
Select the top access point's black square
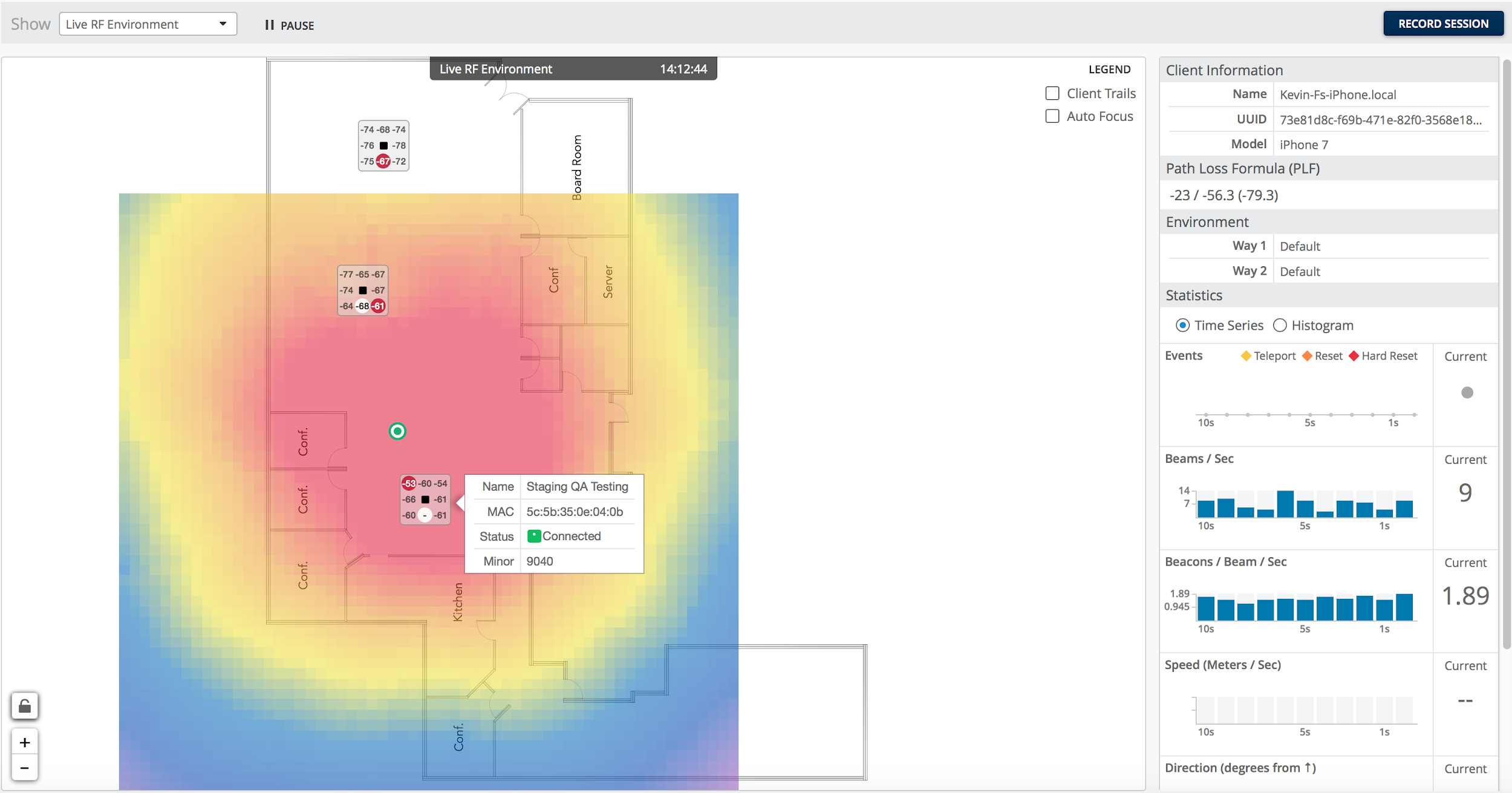tap(383, 146)
